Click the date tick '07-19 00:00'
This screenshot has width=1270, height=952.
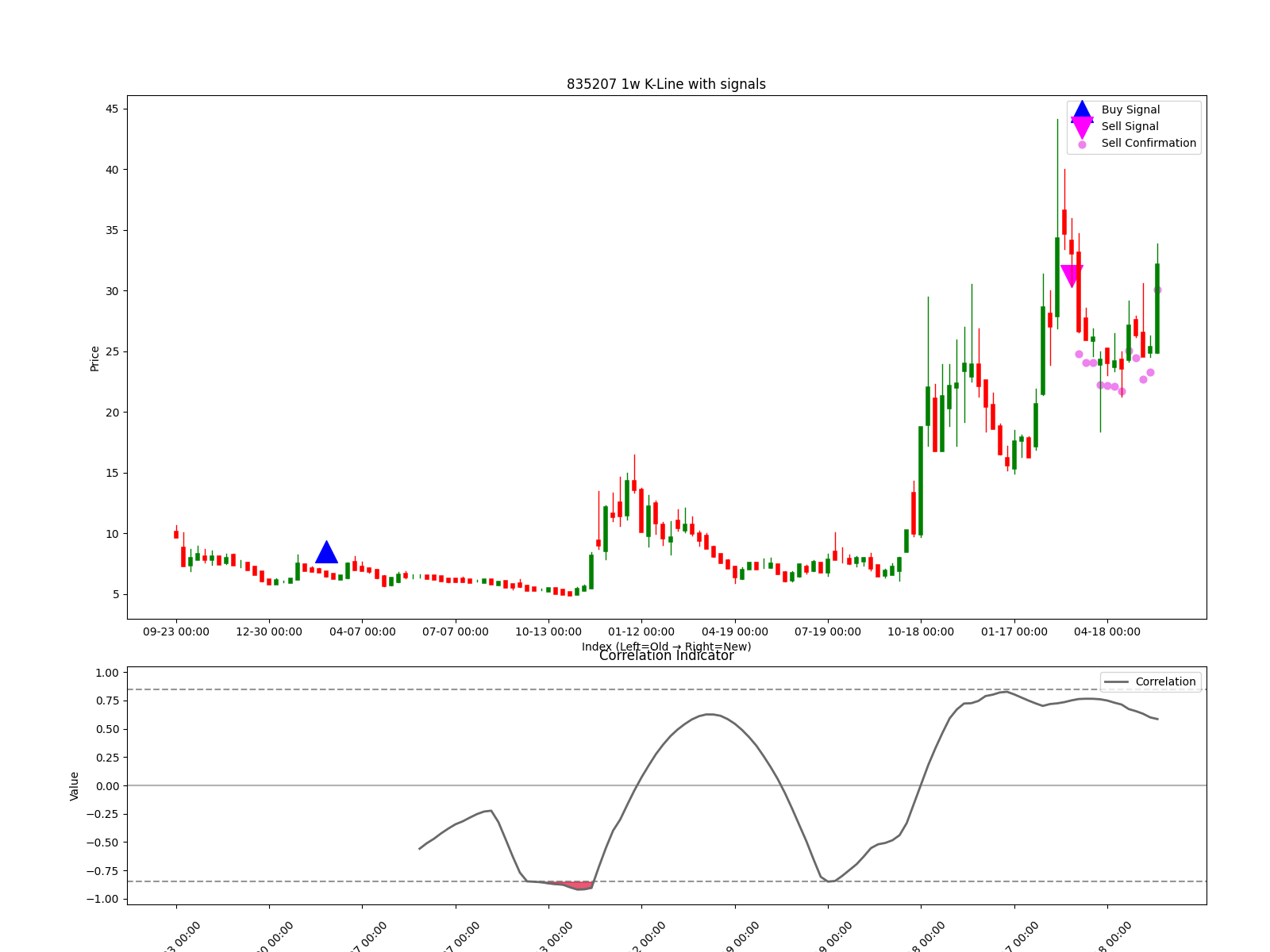point(828,631)
